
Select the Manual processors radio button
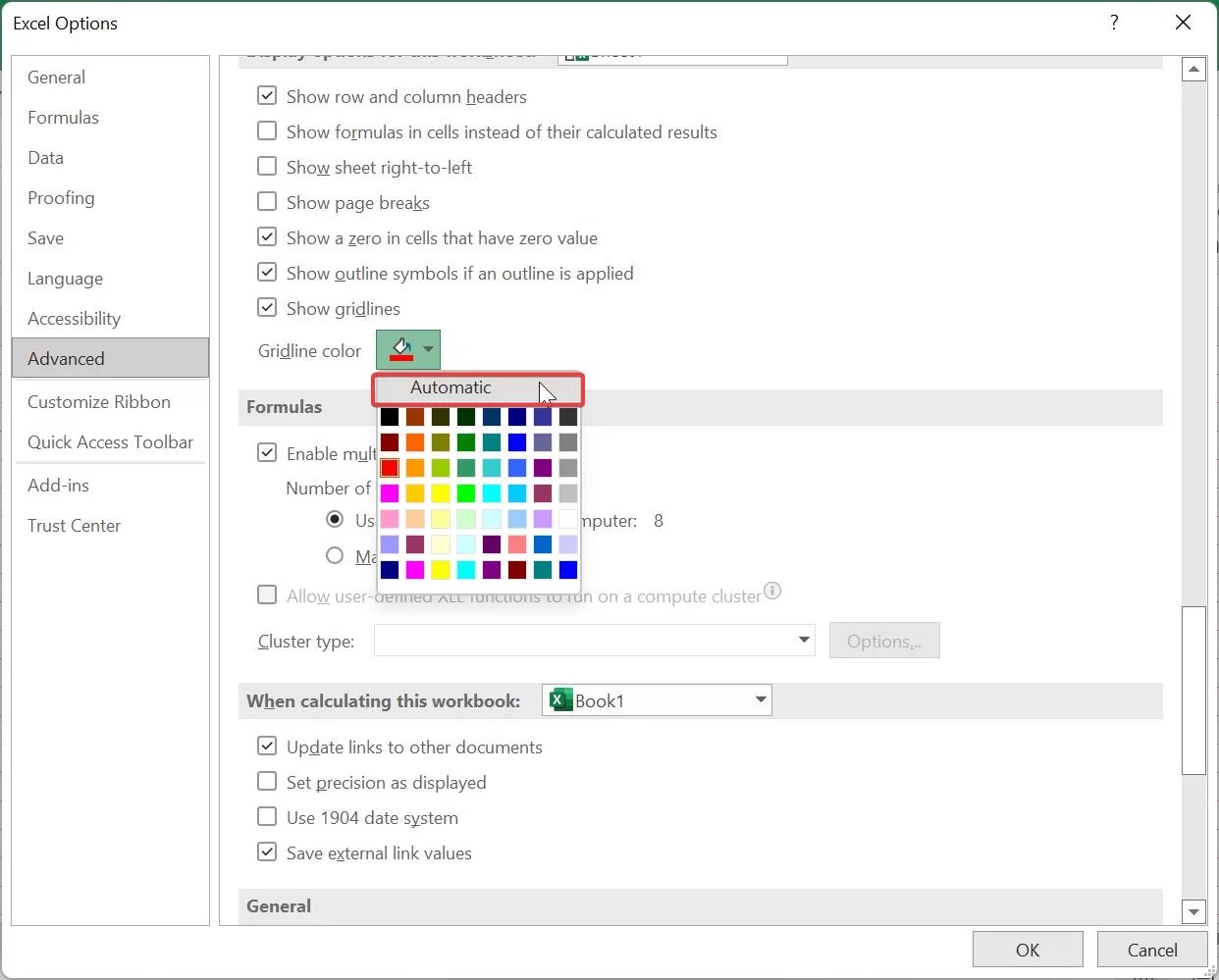(335, 555)
